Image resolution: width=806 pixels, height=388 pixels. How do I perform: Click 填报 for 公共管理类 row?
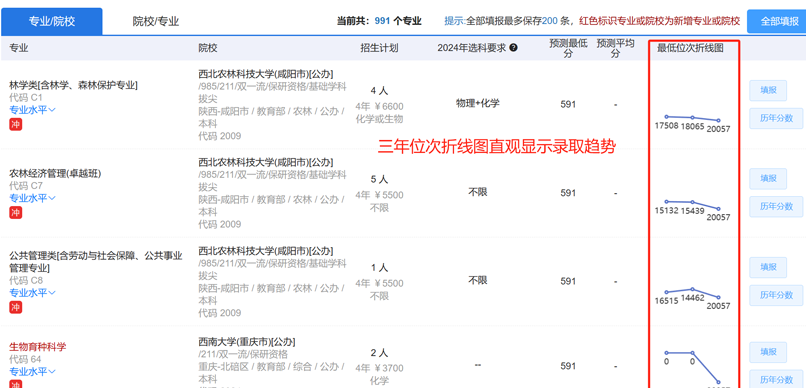(x=768, y=267)
